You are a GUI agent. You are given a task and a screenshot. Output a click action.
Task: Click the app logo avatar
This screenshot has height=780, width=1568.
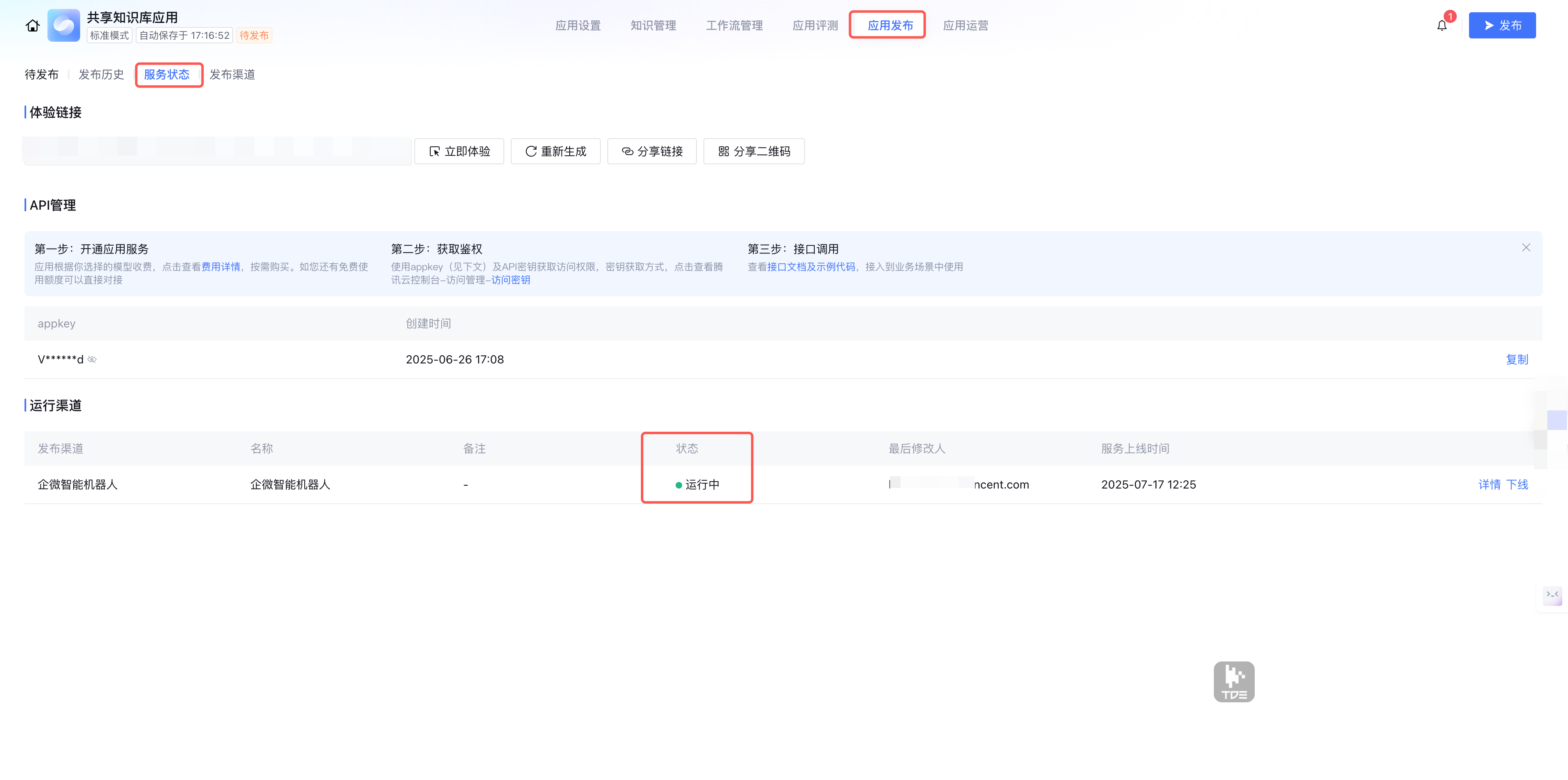click(64, 26)
